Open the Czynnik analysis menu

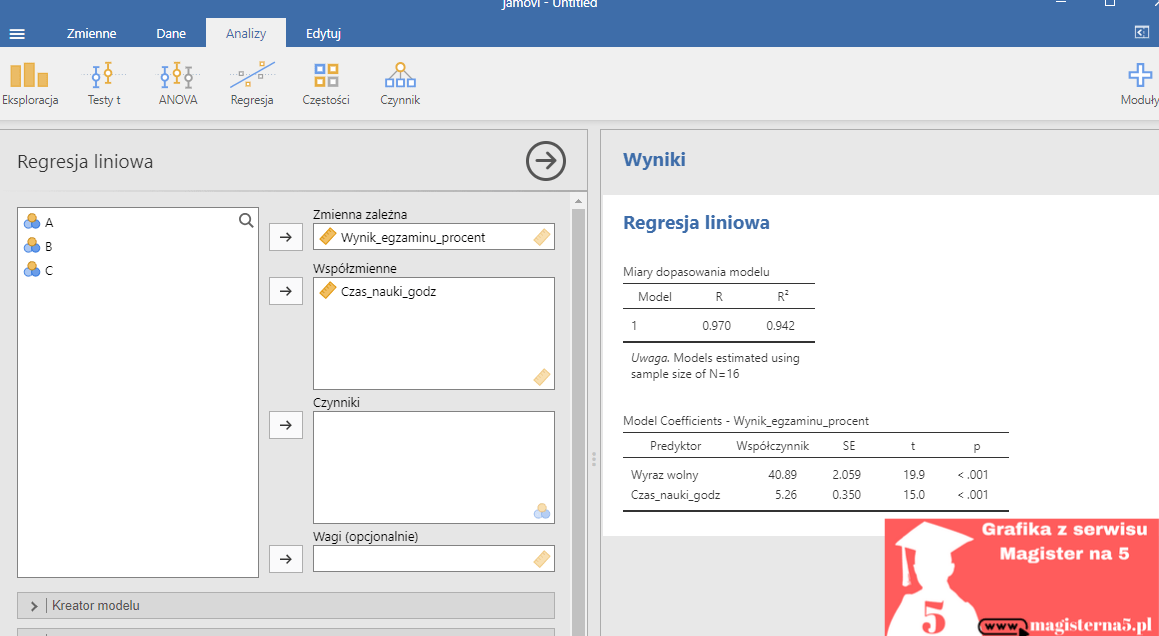(x=400, y=84)
